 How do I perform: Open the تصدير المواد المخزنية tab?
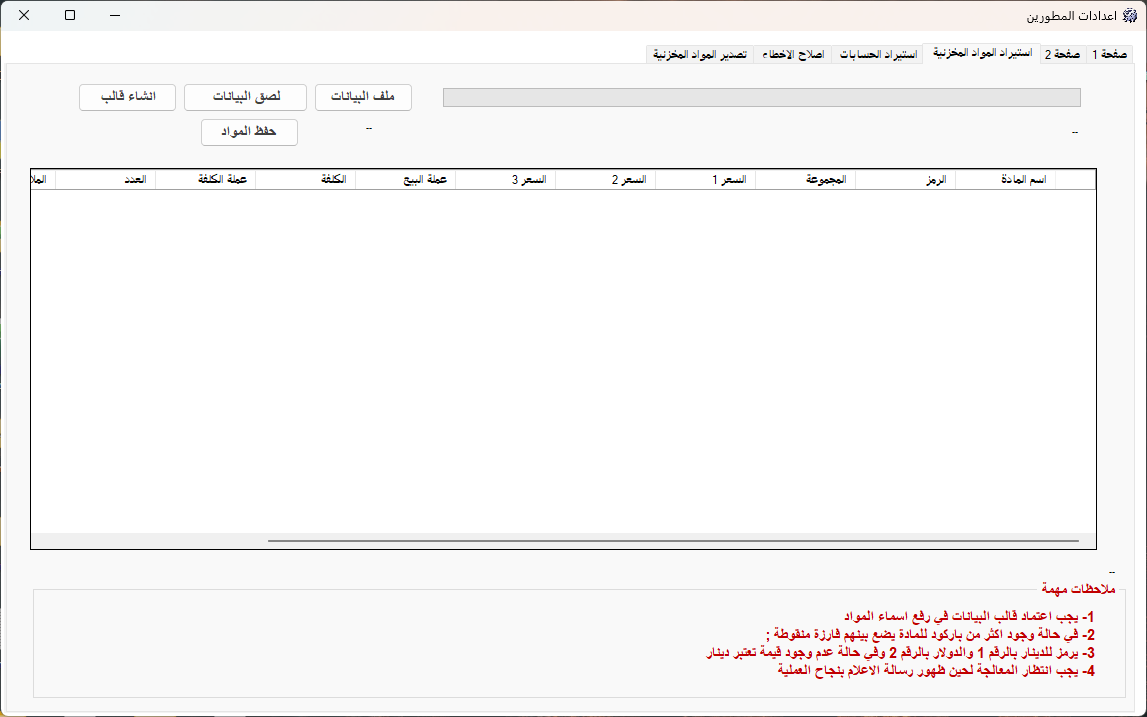(700, 55)
